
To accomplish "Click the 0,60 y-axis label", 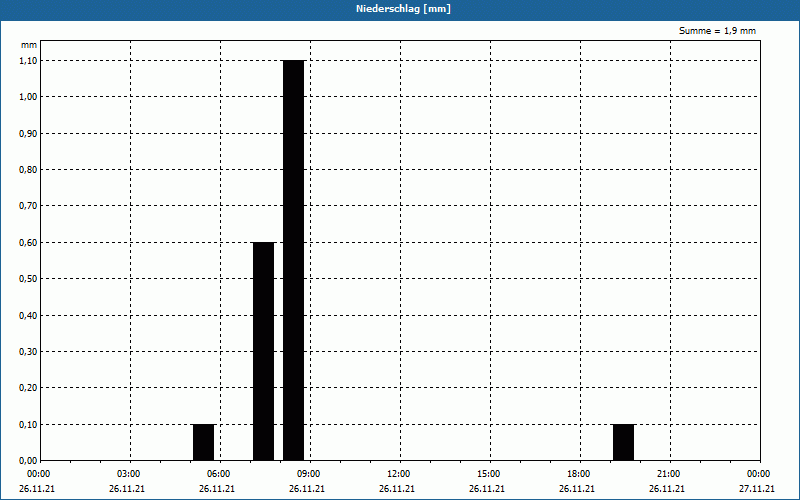I will click(x=28, y=242).
